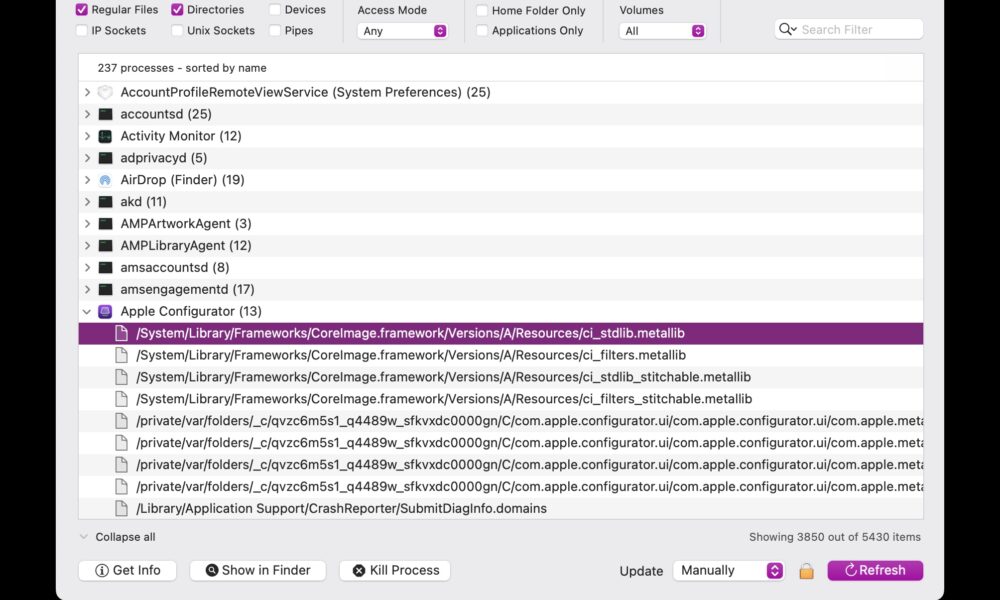Viewport: 1000px width, 600px height.
Task: Toggle the Regular Files checkbox
Action: (x=82, y=10)
